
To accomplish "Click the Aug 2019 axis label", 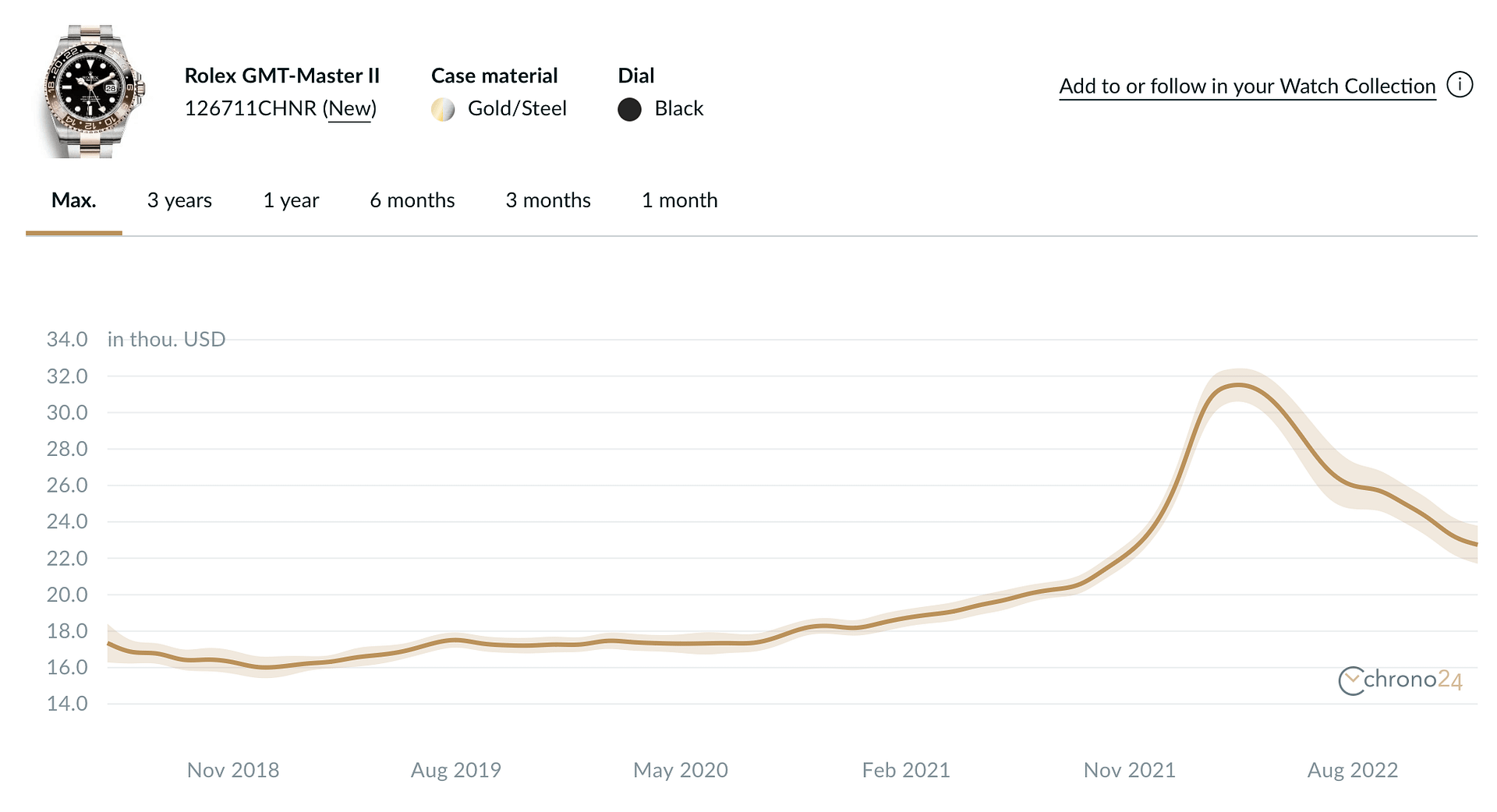I will tap(456, 770).
